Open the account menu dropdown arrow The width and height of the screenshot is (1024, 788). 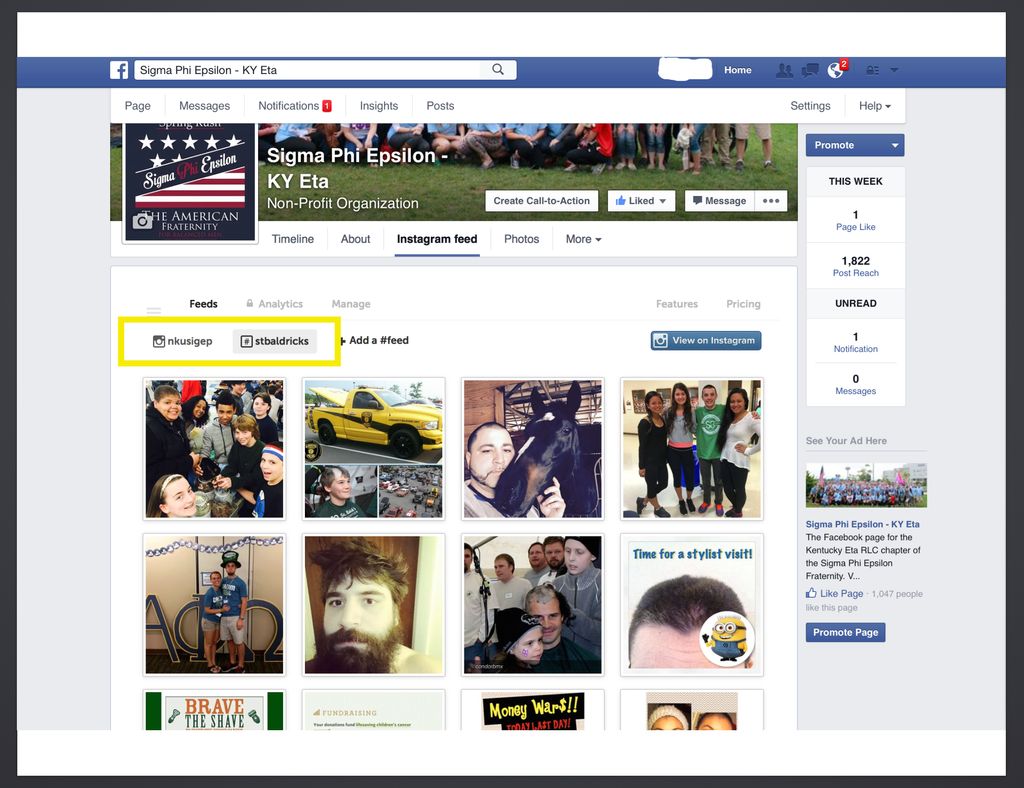[894, 70]
